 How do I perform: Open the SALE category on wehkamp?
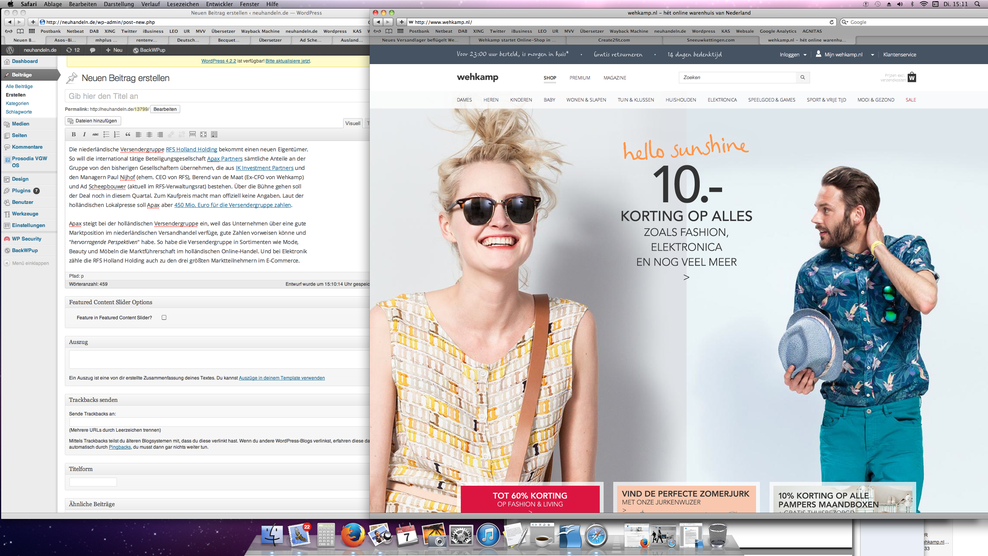910,100
